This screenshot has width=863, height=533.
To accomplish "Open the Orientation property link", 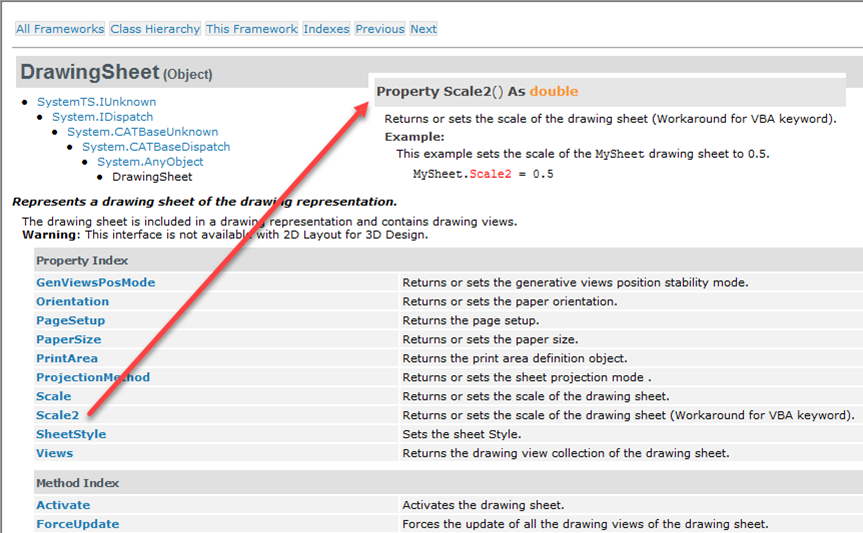I will pos(73,301).
